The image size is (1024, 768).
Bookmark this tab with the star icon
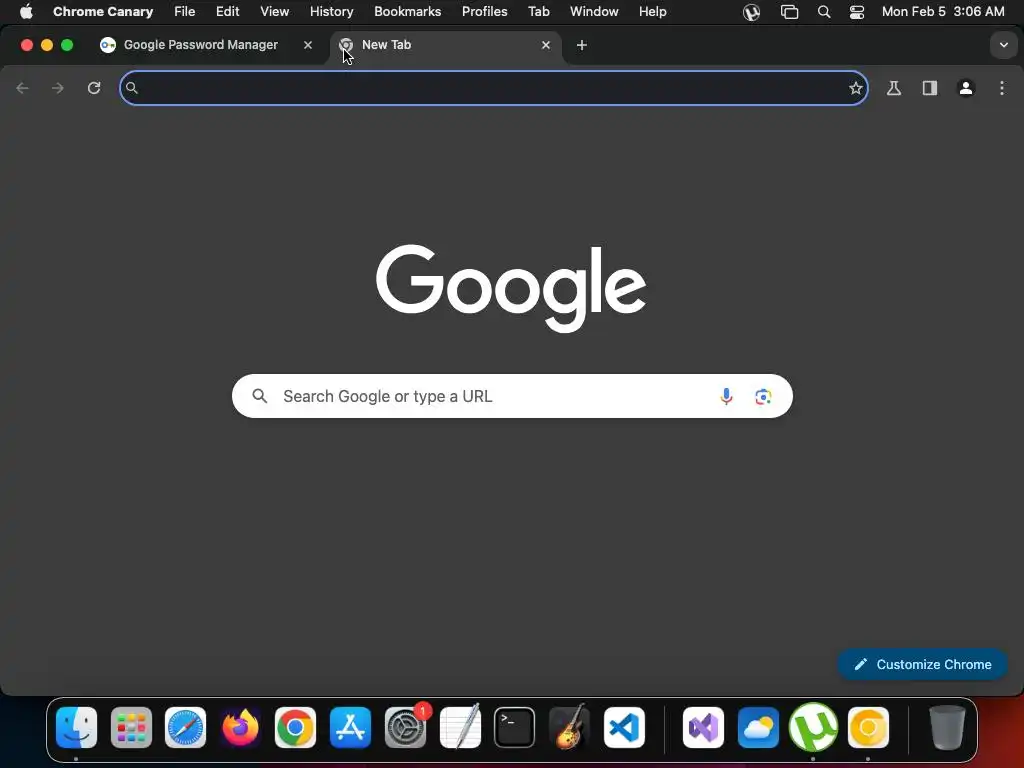856,88
